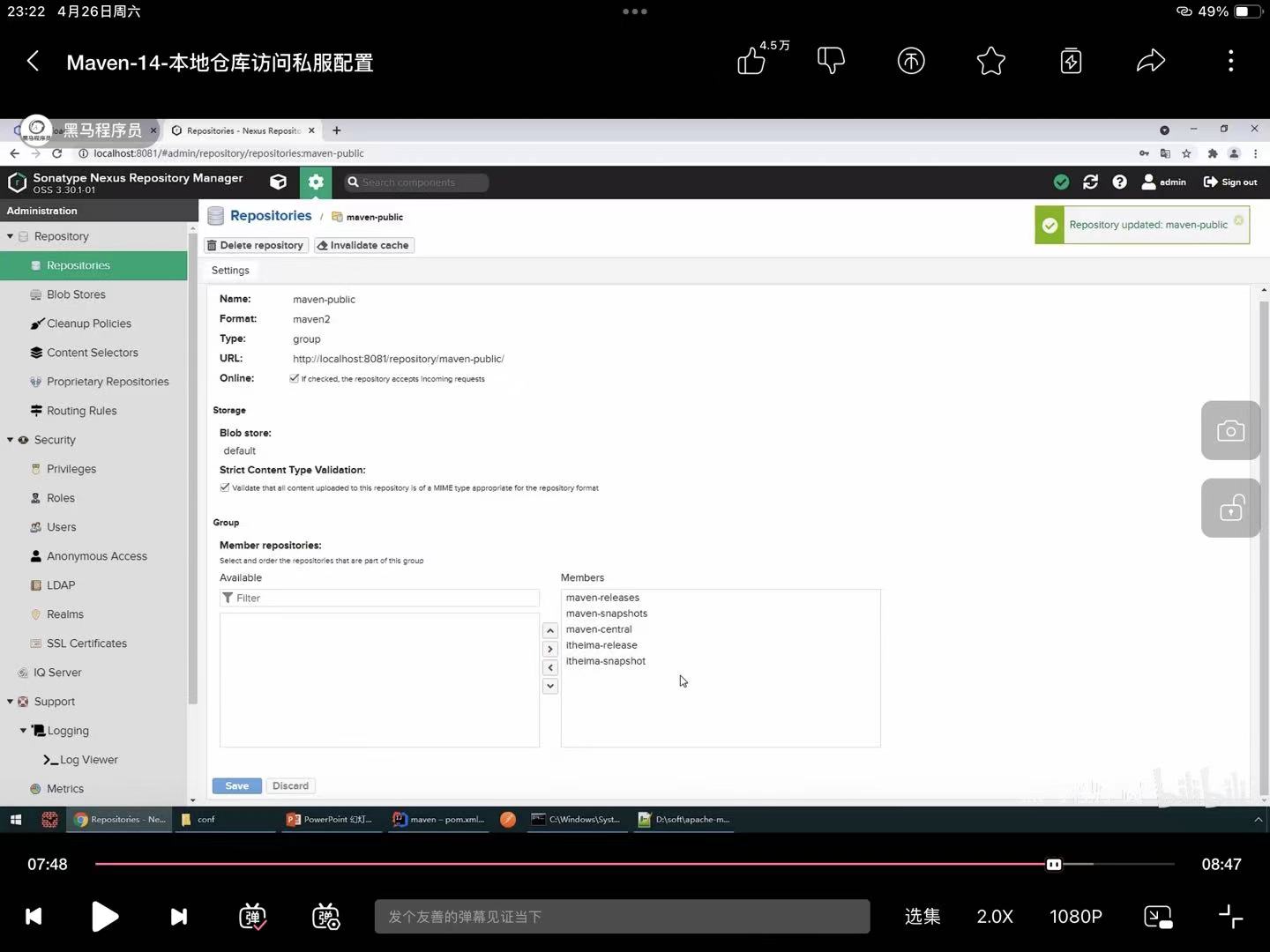Move selected member up with arrow

click(x=550, y=630)
